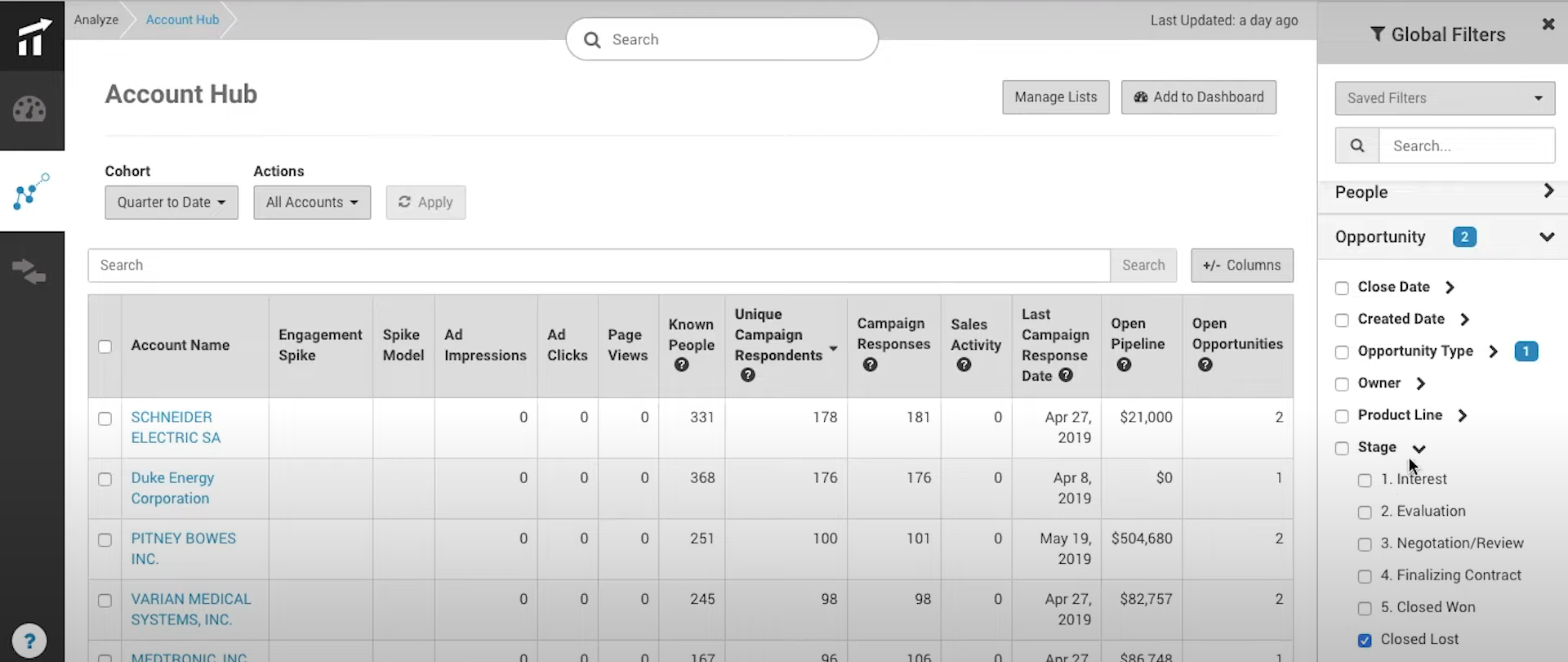Viewport: 1568px width, 662px height.
Task: Focus the top global Search field
Action: coord(722,39)
